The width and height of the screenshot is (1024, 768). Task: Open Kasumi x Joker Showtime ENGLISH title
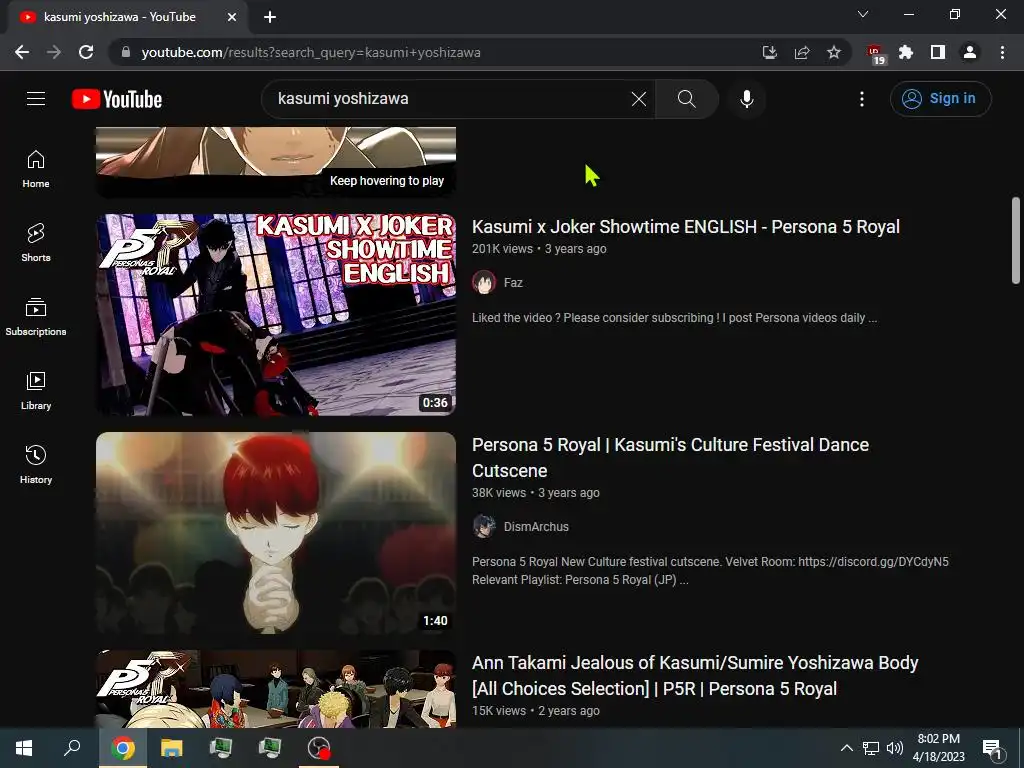tap(686, 227)
